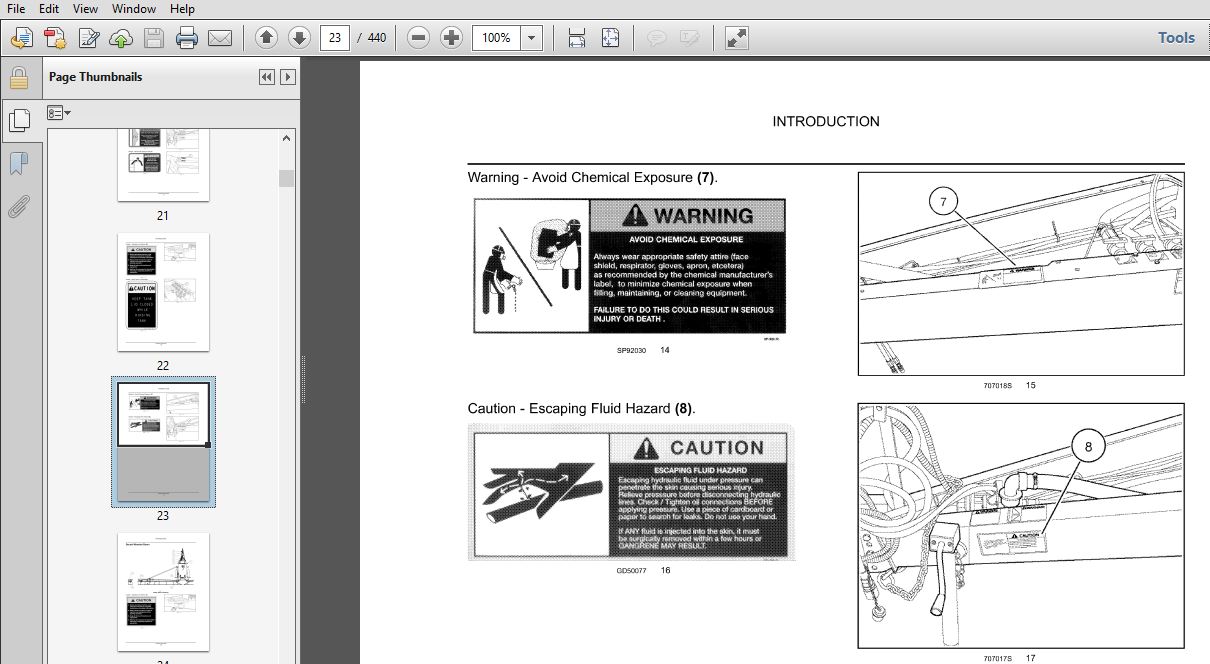Click the security padlock icon
The image size is (1210, 664).
(x=19, y=78)
